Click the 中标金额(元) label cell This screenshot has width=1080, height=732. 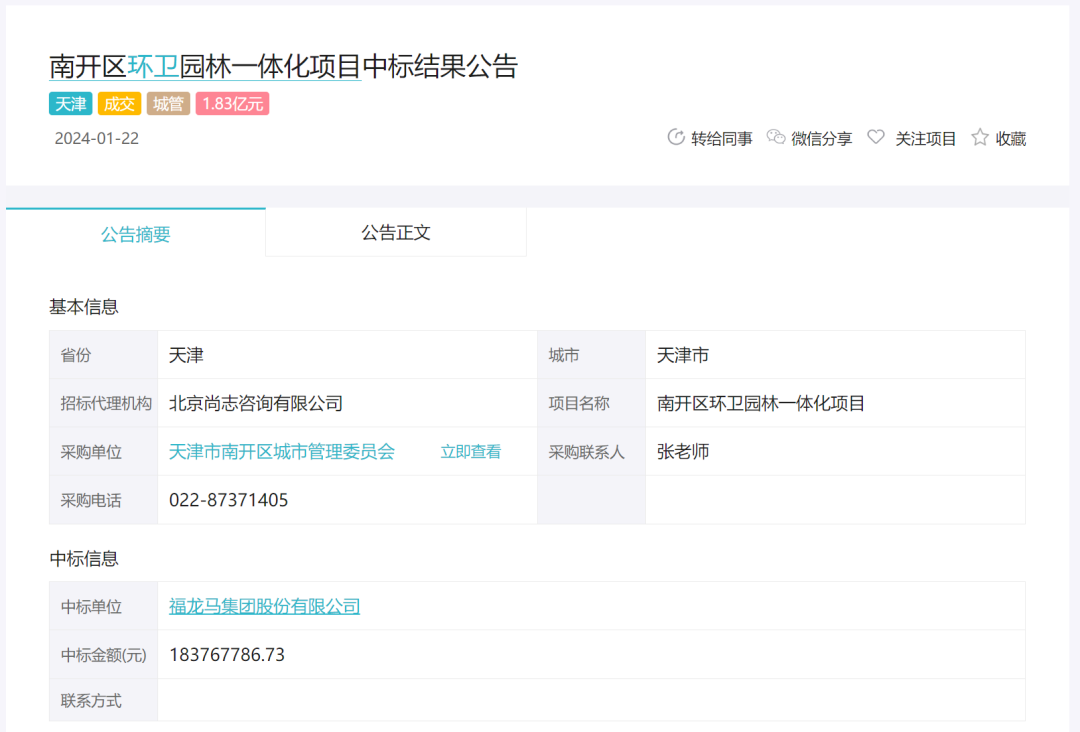pos(103,654)
